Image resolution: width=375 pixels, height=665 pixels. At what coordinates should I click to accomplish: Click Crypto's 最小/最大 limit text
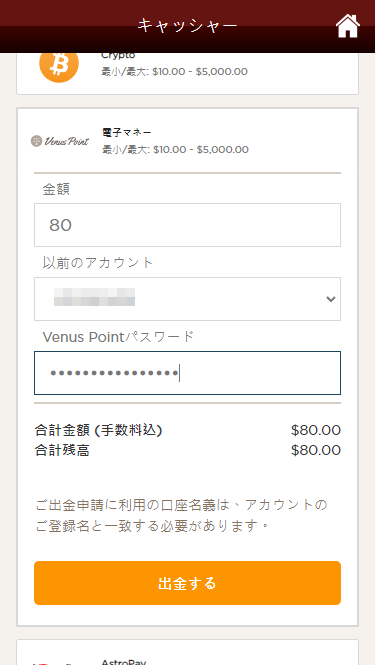tap(174, 71)
